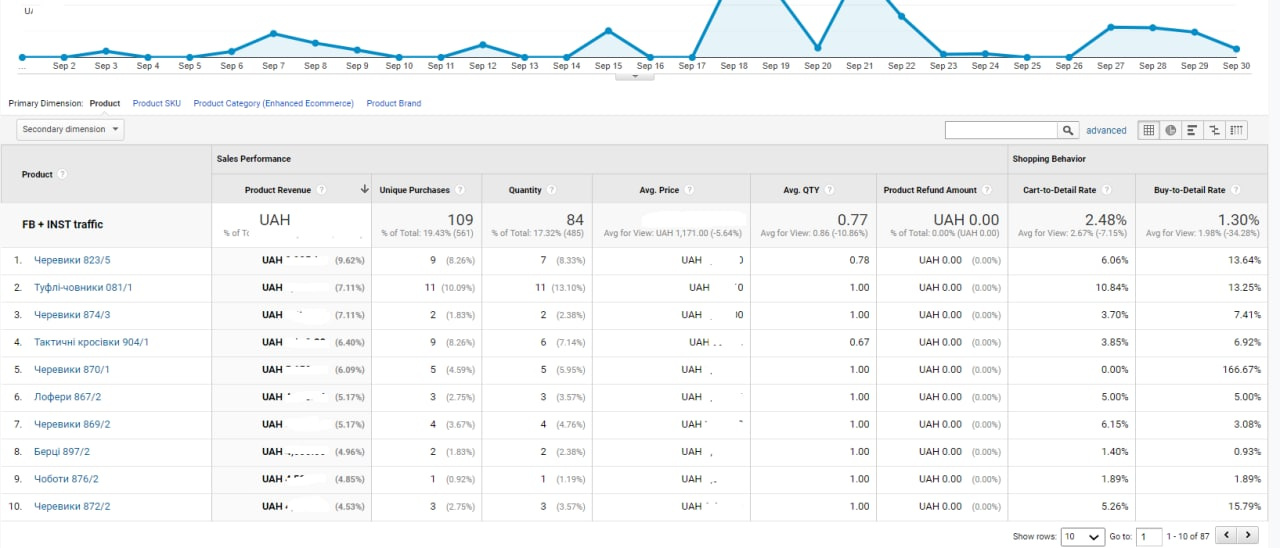The height and width of the screenshot is (548, 1280).
Task: Open product Тактичні кросівки 904/1
Action: pyautogui.click(x=91, y=342)
